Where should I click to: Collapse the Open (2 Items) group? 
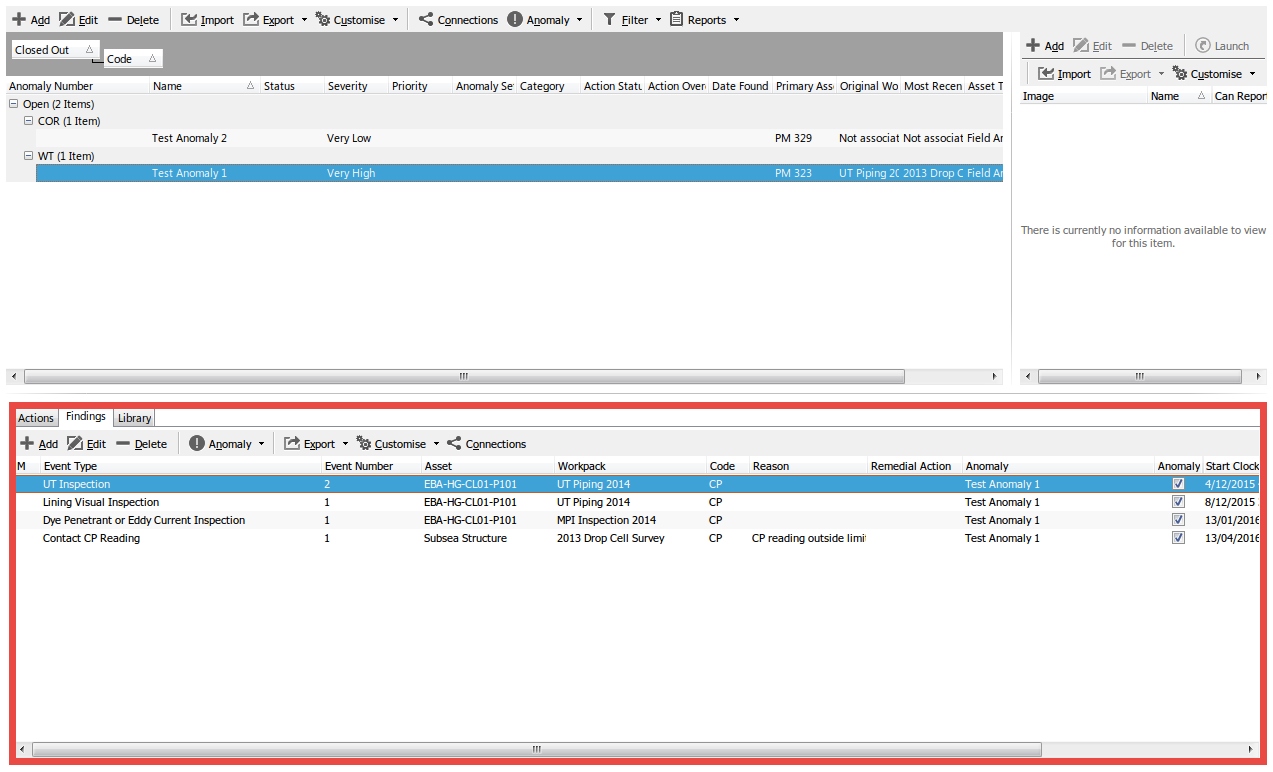pos(14,104)
